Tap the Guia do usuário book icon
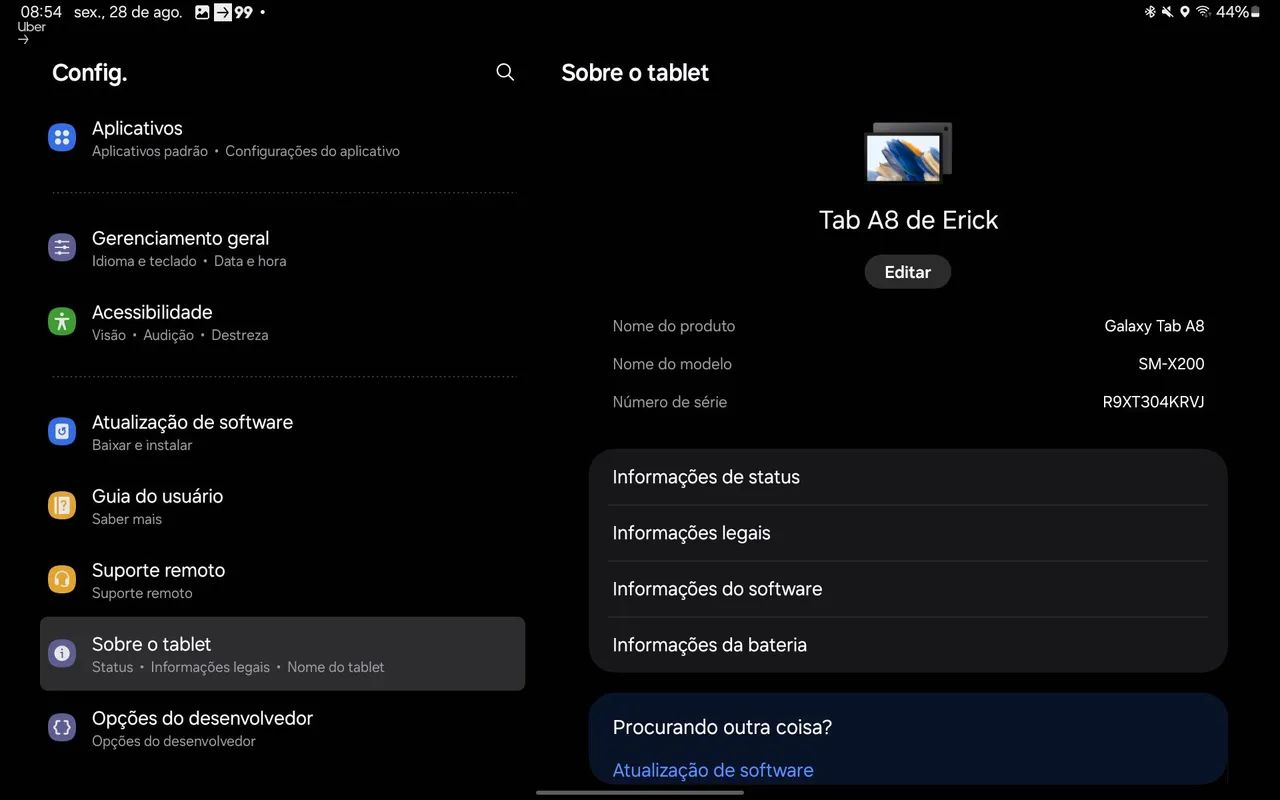Screen dimensions: 1280x800 coord(62,506)
